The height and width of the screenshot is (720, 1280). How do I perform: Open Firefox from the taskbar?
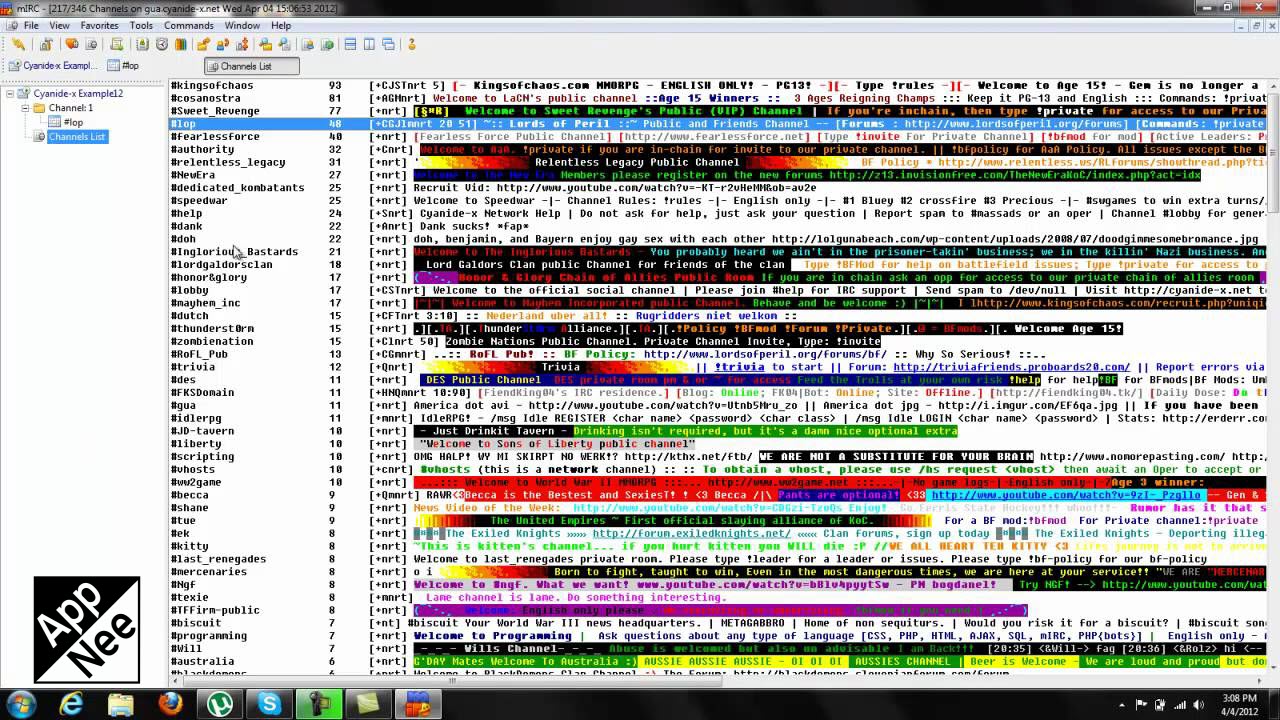tap(171, 704)
